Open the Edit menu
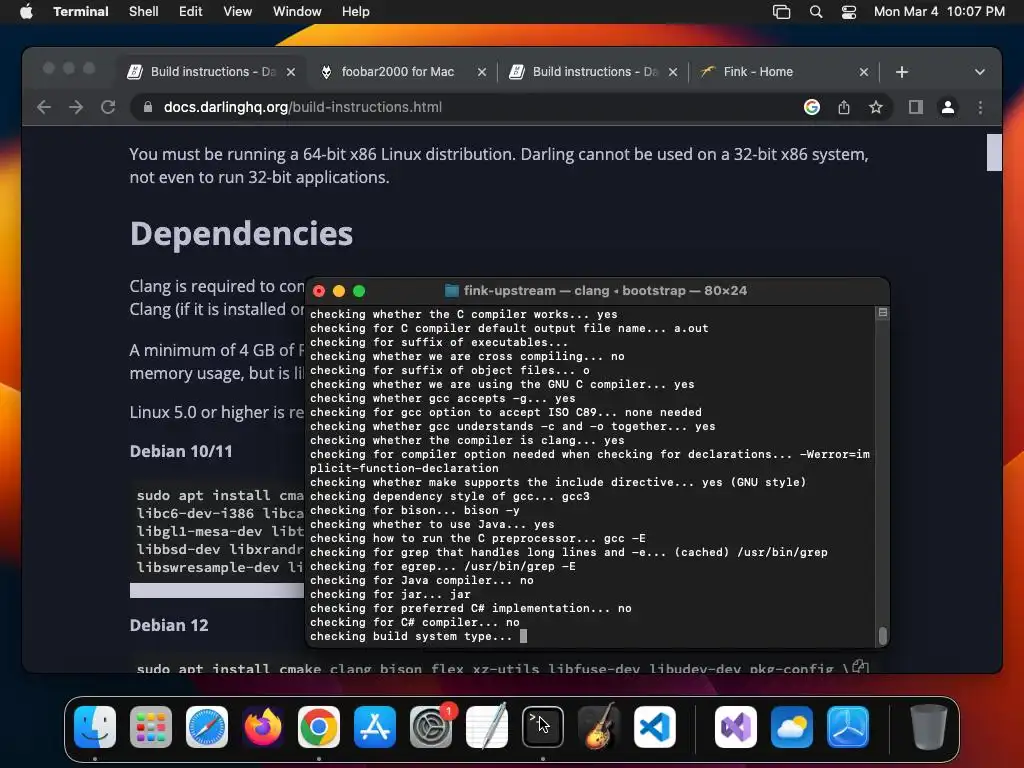This screenshot has height=768, width=1024. (x=190, y=12)
